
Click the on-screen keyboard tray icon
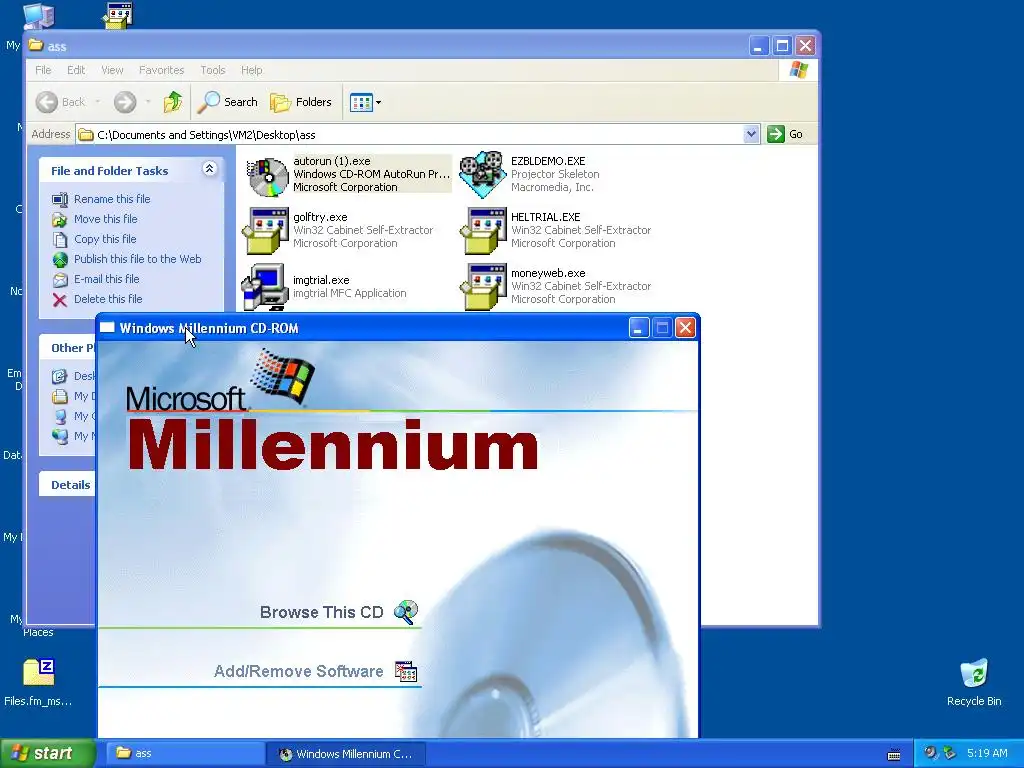894,755
